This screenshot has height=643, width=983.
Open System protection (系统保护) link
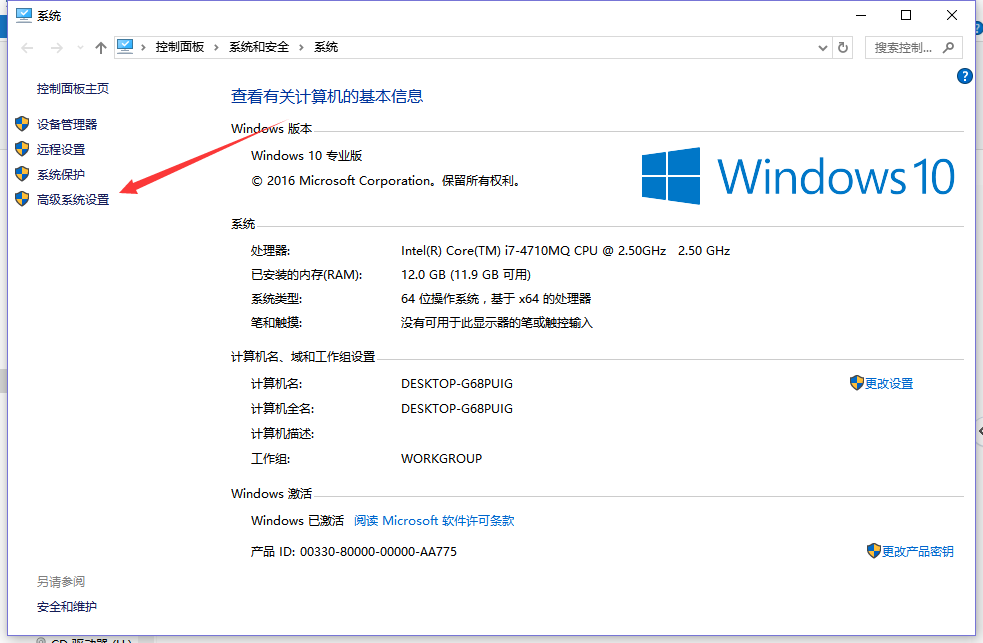pos(61,174)
